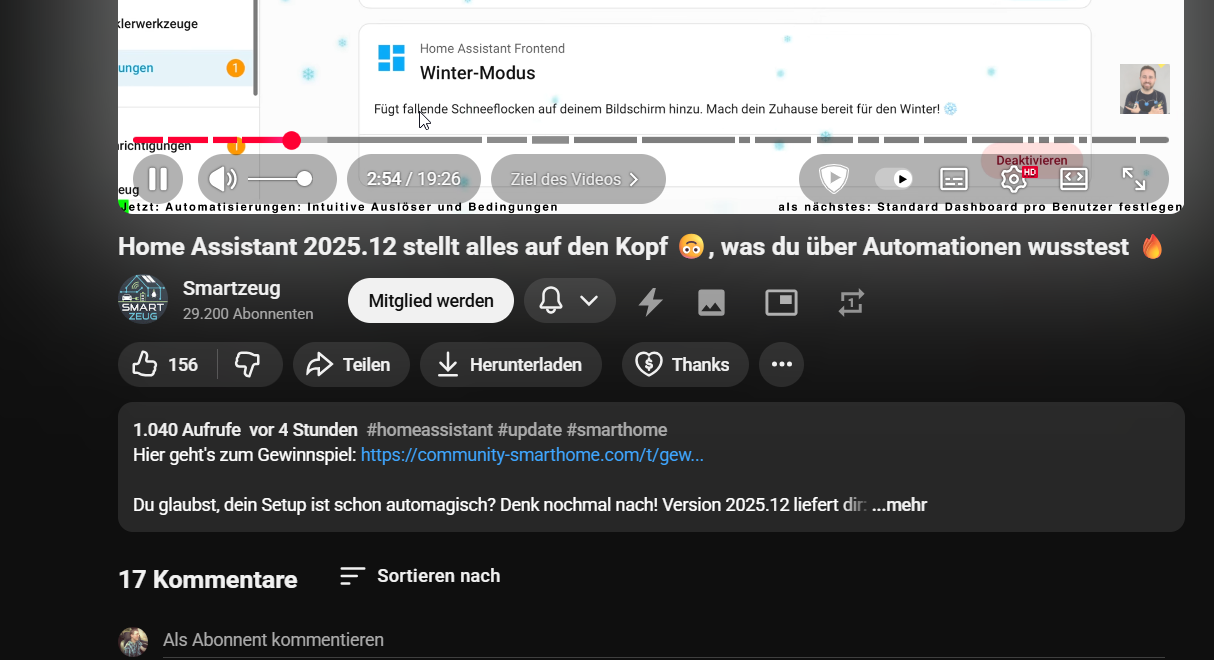This screenshot has width=1214, height=660.
Task: Adjust the volume slider knob
Action: click(x=304, y=179)
